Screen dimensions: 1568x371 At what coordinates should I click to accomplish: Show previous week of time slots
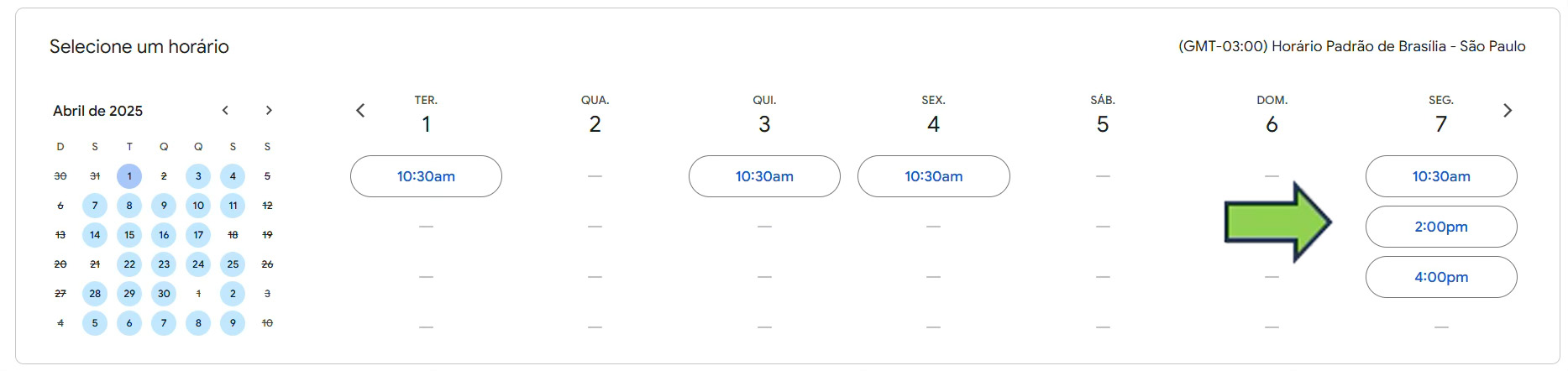coord(360,111)
